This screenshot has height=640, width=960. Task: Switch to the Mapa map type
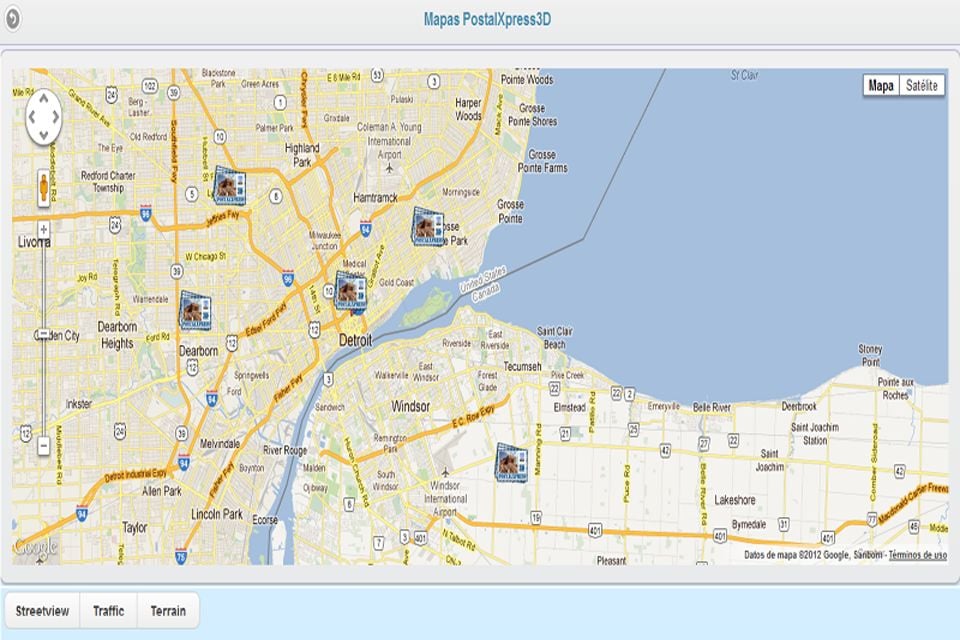tap(881, 85)
